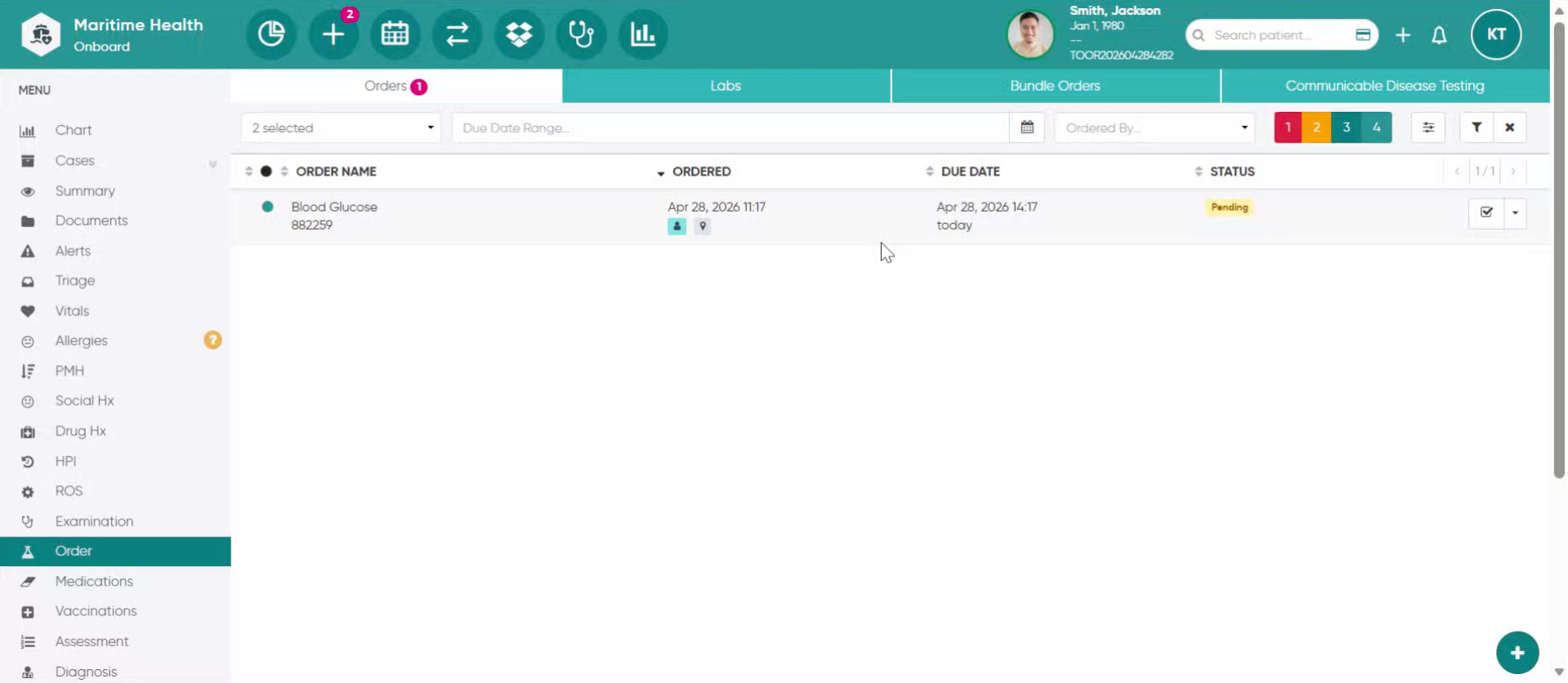Switch to the Bundle Orders tab
This screenshot has width=1568, height=683.
point(1055,86)
